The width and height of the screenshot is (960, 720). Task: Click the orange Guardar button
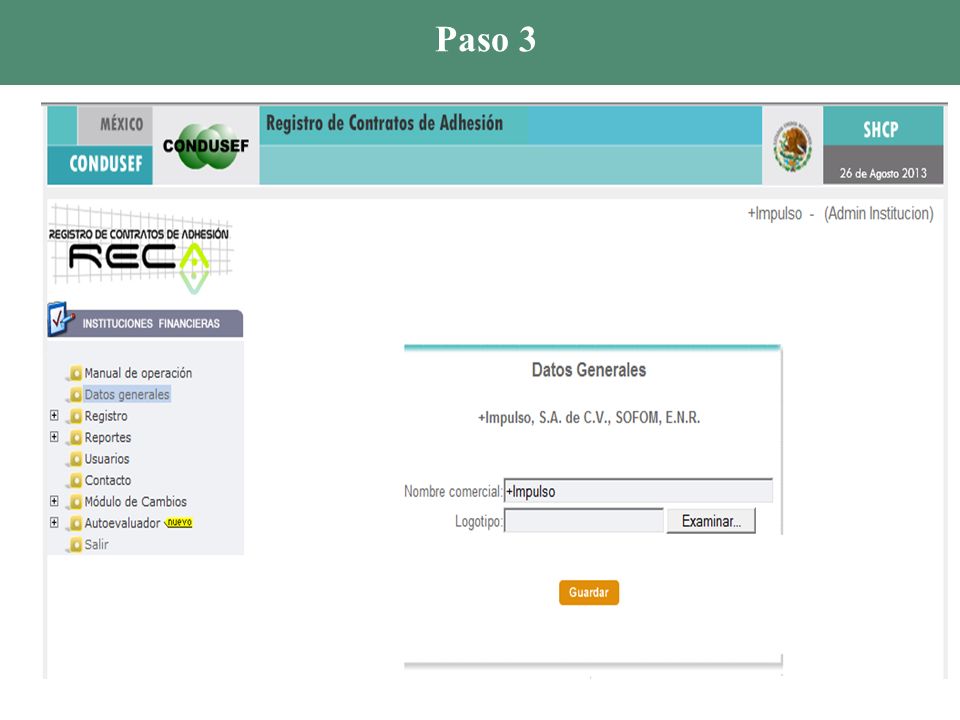[589, 592]
